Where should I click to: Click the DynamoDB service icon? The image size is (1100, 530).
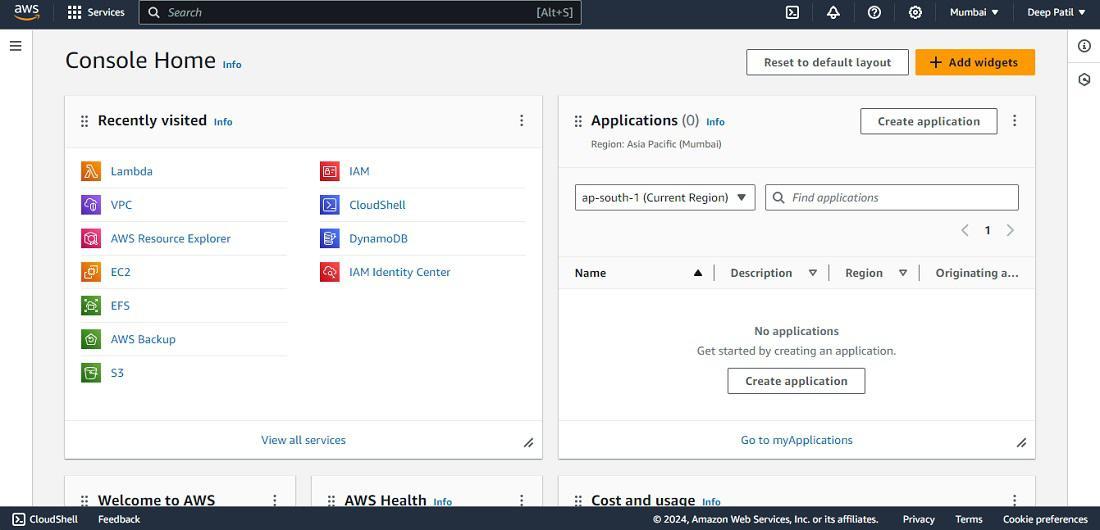click(330, 239)
